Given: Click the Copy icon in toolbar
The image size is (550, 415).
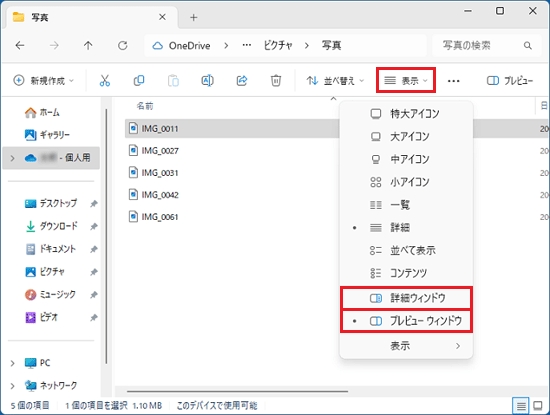Looking at the screenshot, I should coord(139,81).
